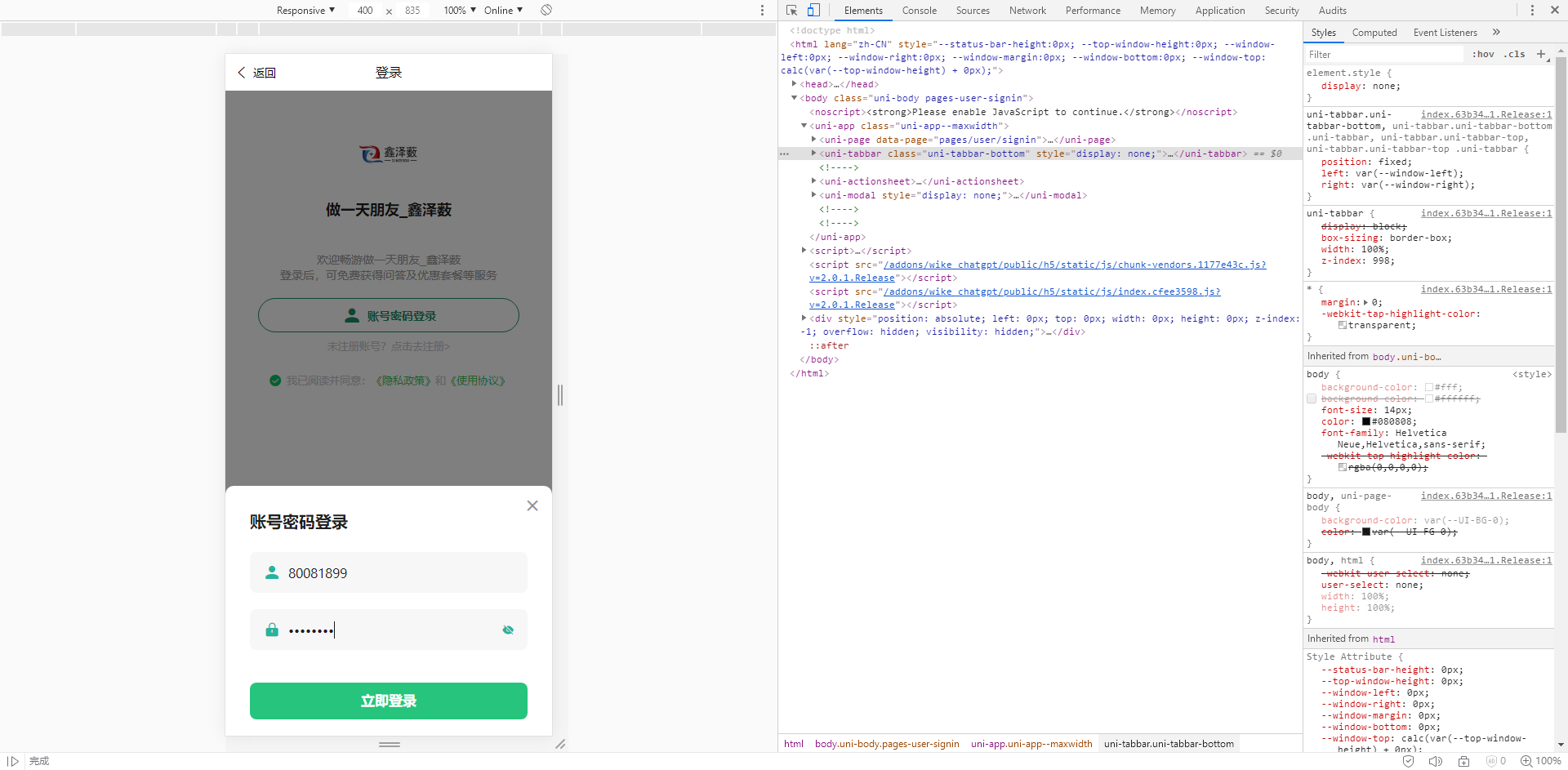Expand the head element node
This screenshot has width=1568, height=770.
pyautogui.click(x=794, y=83)
